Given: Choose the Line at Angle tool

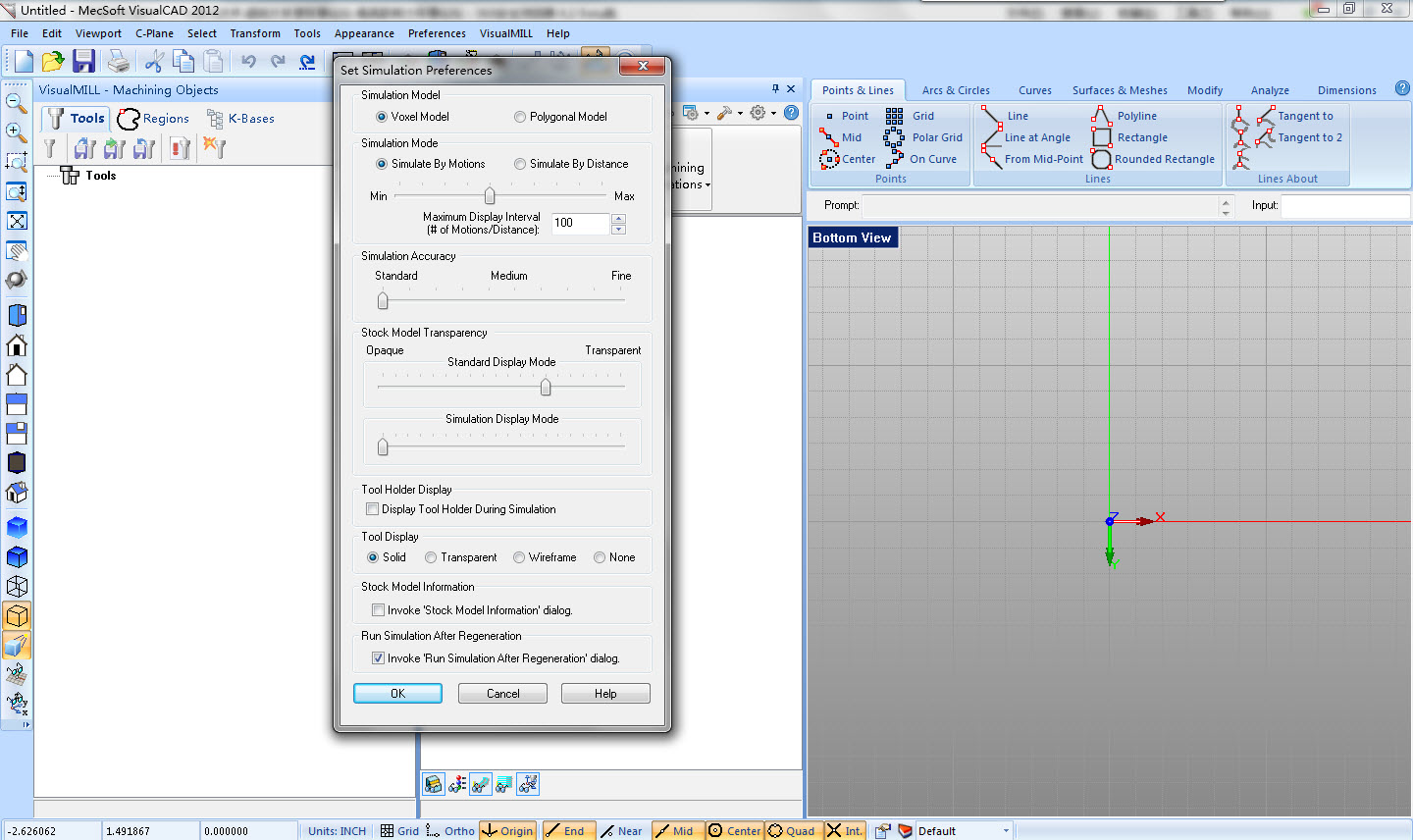Looking at the screenshot, I should 1025,137.
